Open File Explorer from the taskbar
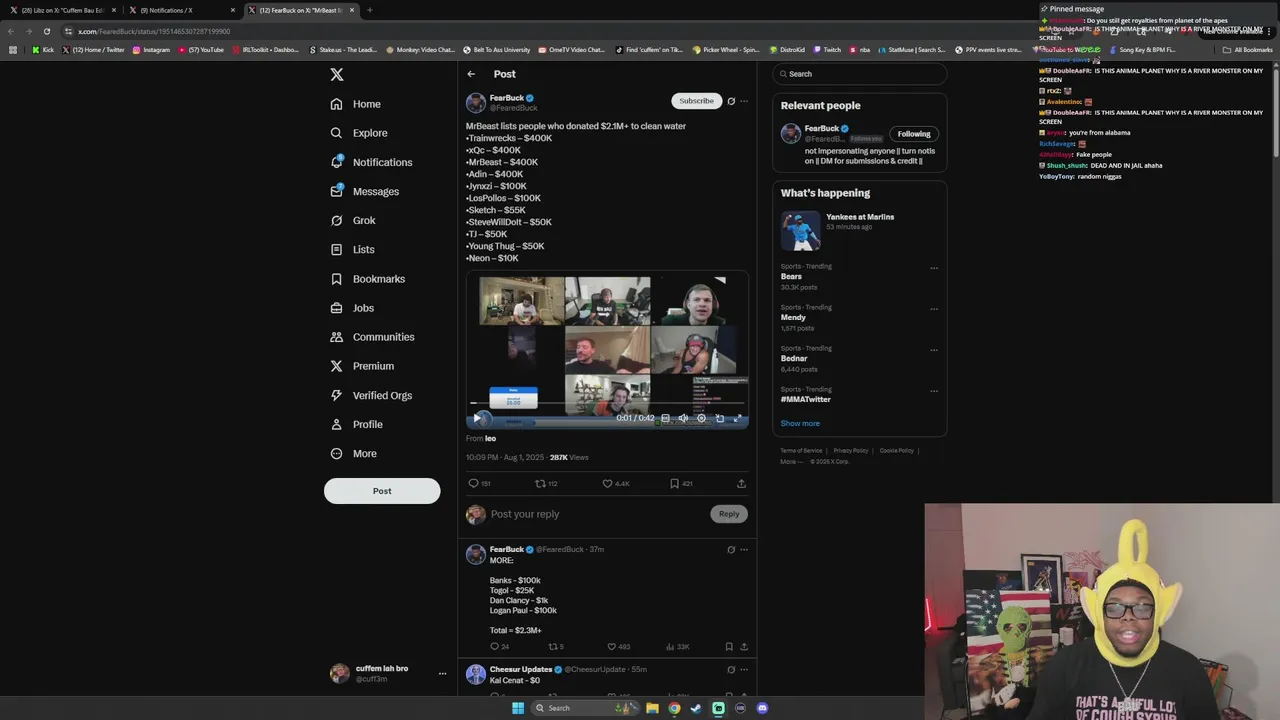The width and height of the screenshot is (1280, 720). [652, 708]
